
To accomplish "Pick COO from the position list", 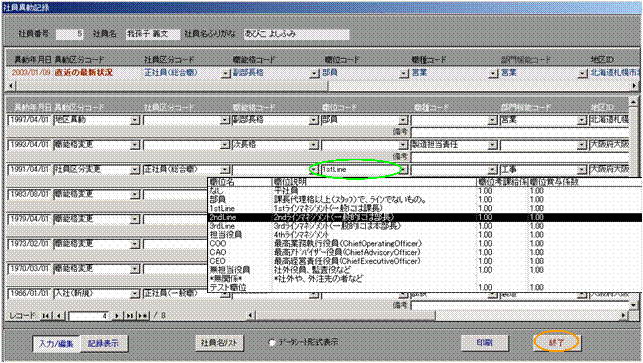I will 424,244.
